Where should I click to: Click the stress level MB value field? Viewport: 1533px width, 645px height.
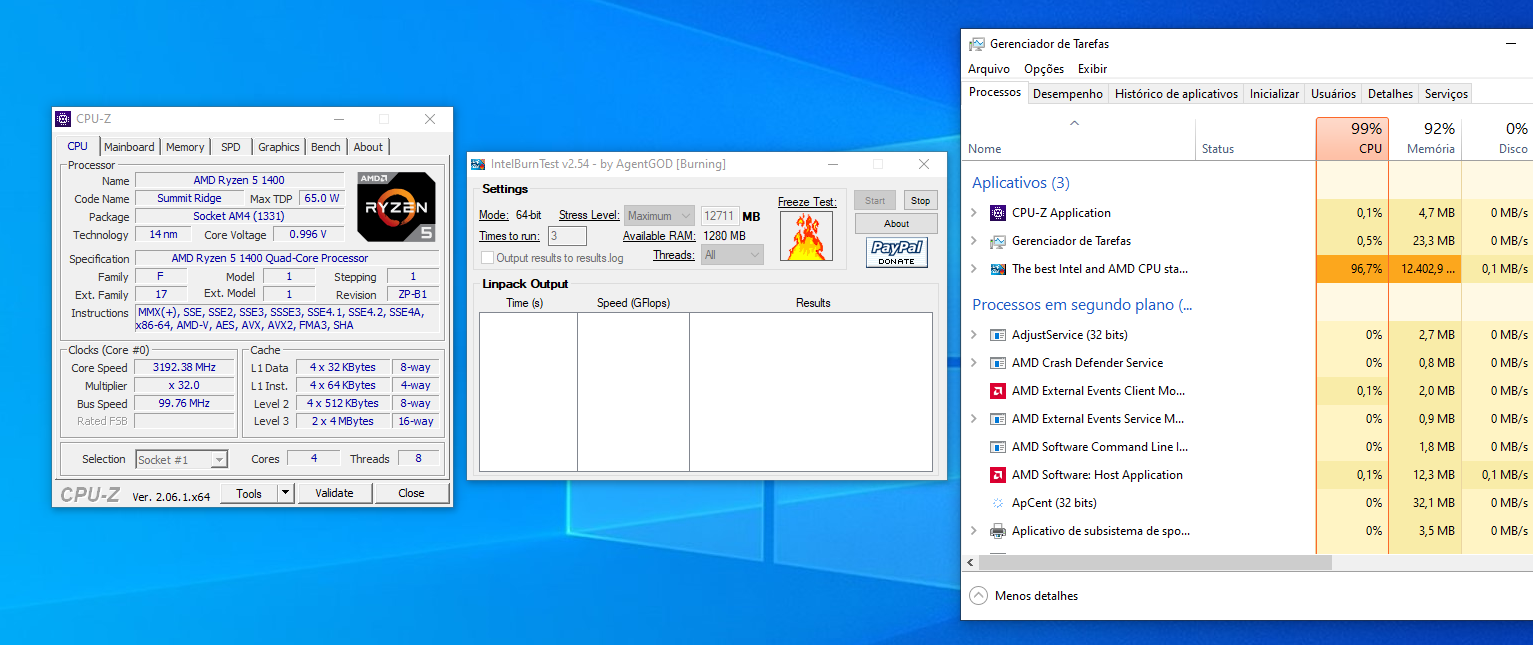point(720,216)
